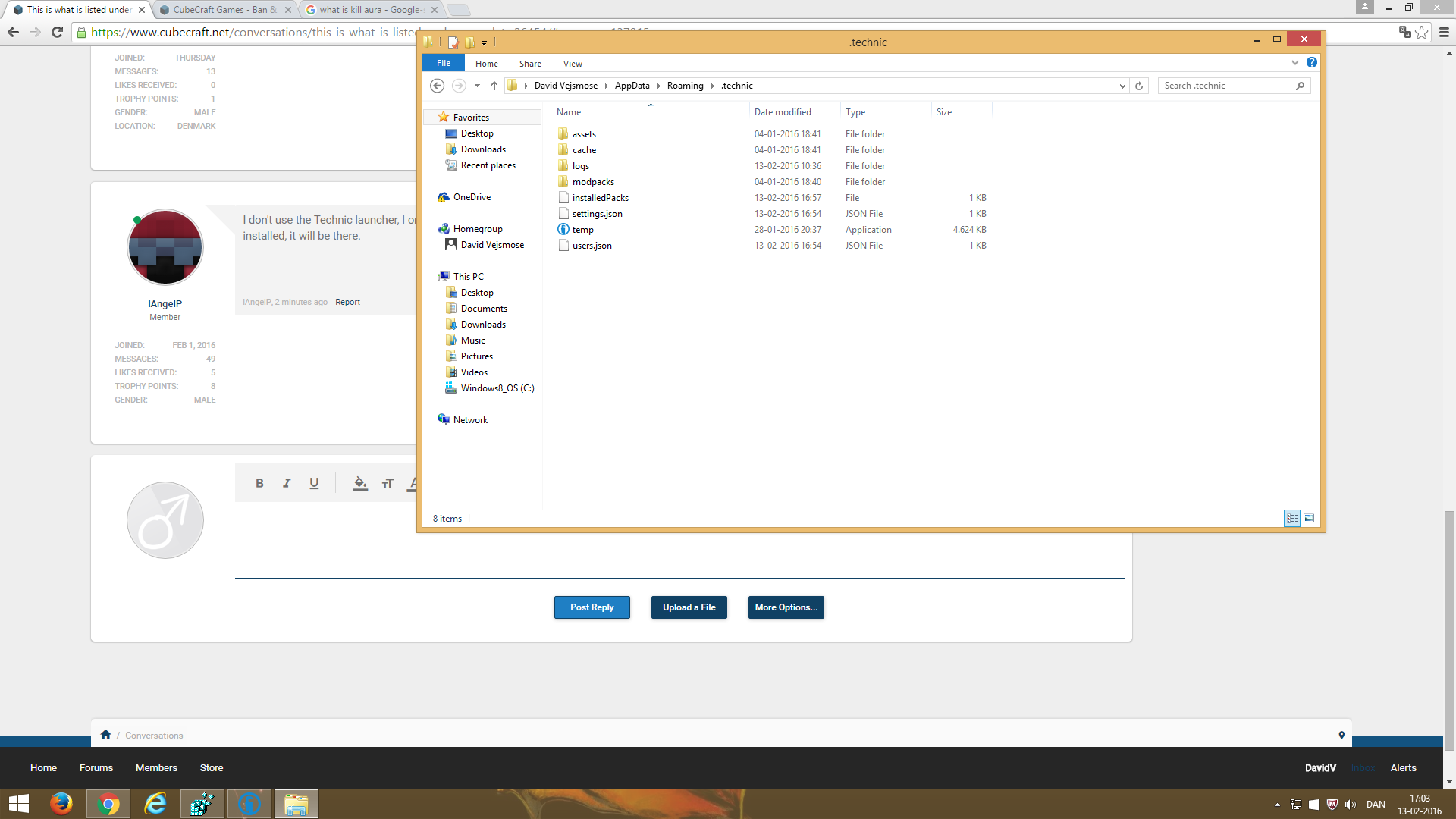
Task: Open the Share ribbon tab
Action: pyautogui.click(x=530, y=64)
